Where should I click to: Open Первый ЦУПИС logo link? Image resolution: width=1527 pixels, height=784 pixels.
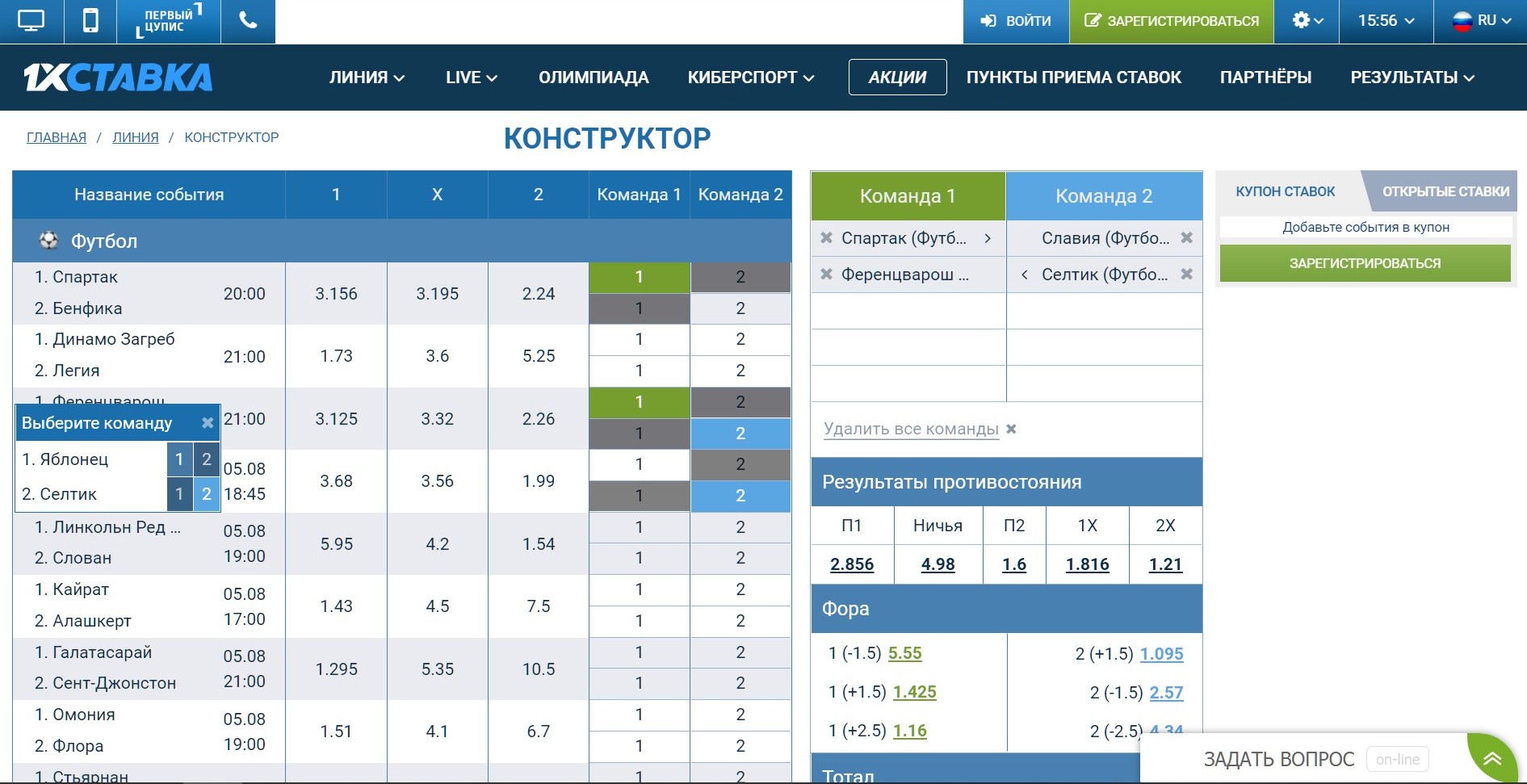click(169, 21)
